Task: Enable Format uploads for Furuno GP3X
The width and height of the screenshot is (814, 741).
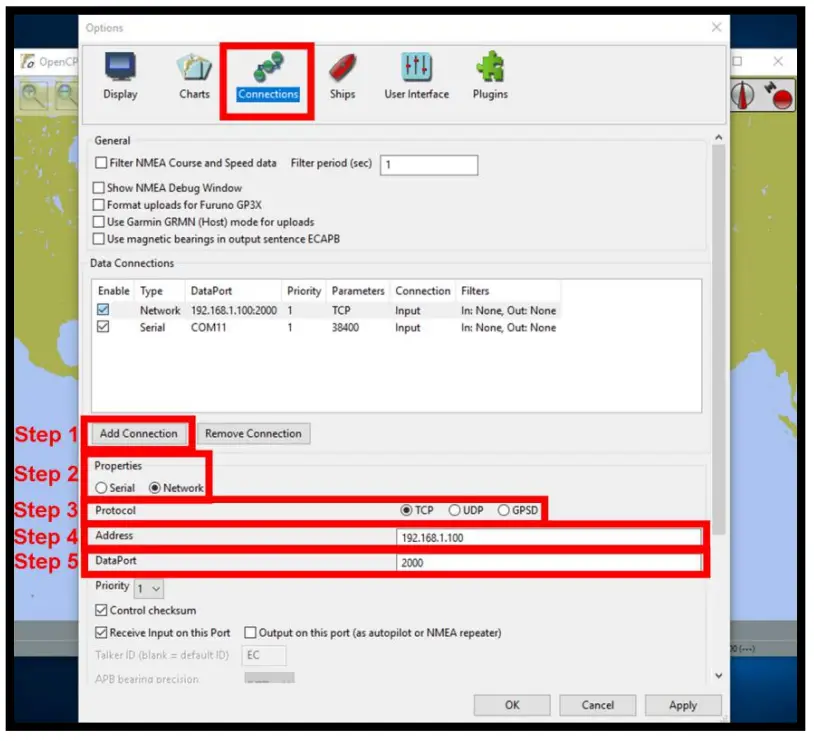Action: 98,205
